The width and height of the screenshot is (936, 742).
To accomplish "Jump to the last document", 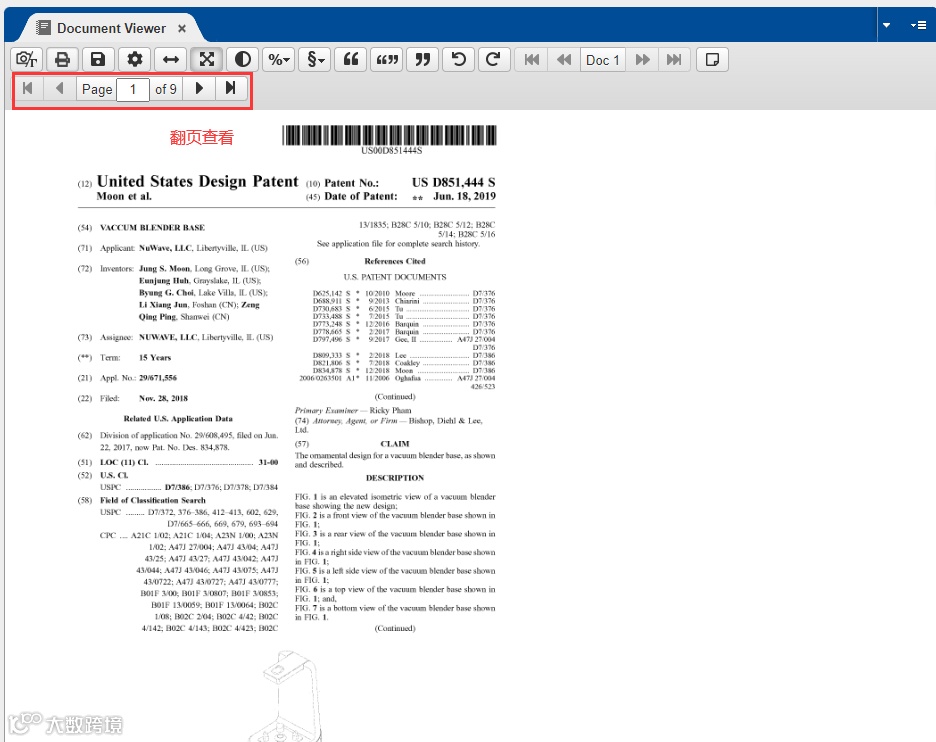I will 674,60.
